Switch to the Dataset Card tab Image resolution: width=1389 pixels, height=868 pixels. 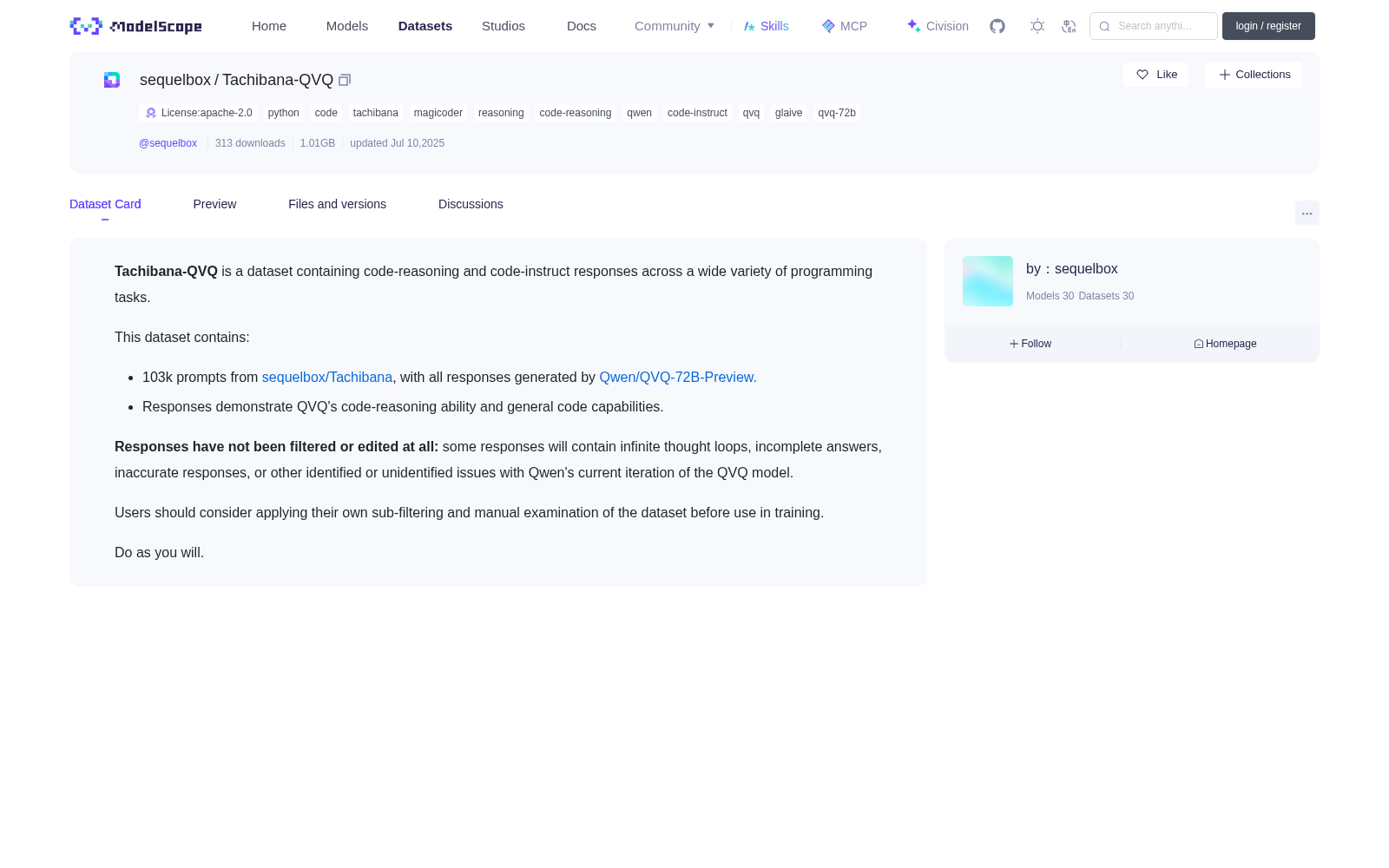105,204
